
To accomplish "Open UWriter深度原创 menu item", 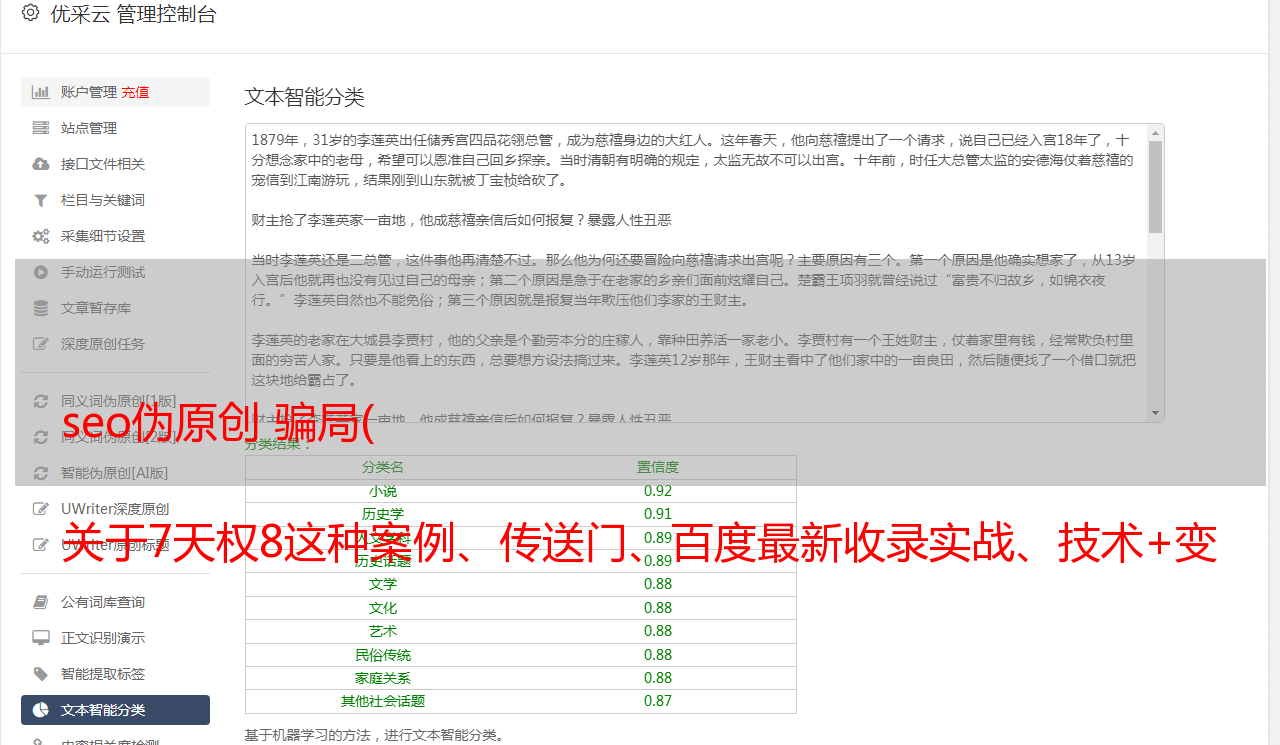I will (x=115, y=509).
